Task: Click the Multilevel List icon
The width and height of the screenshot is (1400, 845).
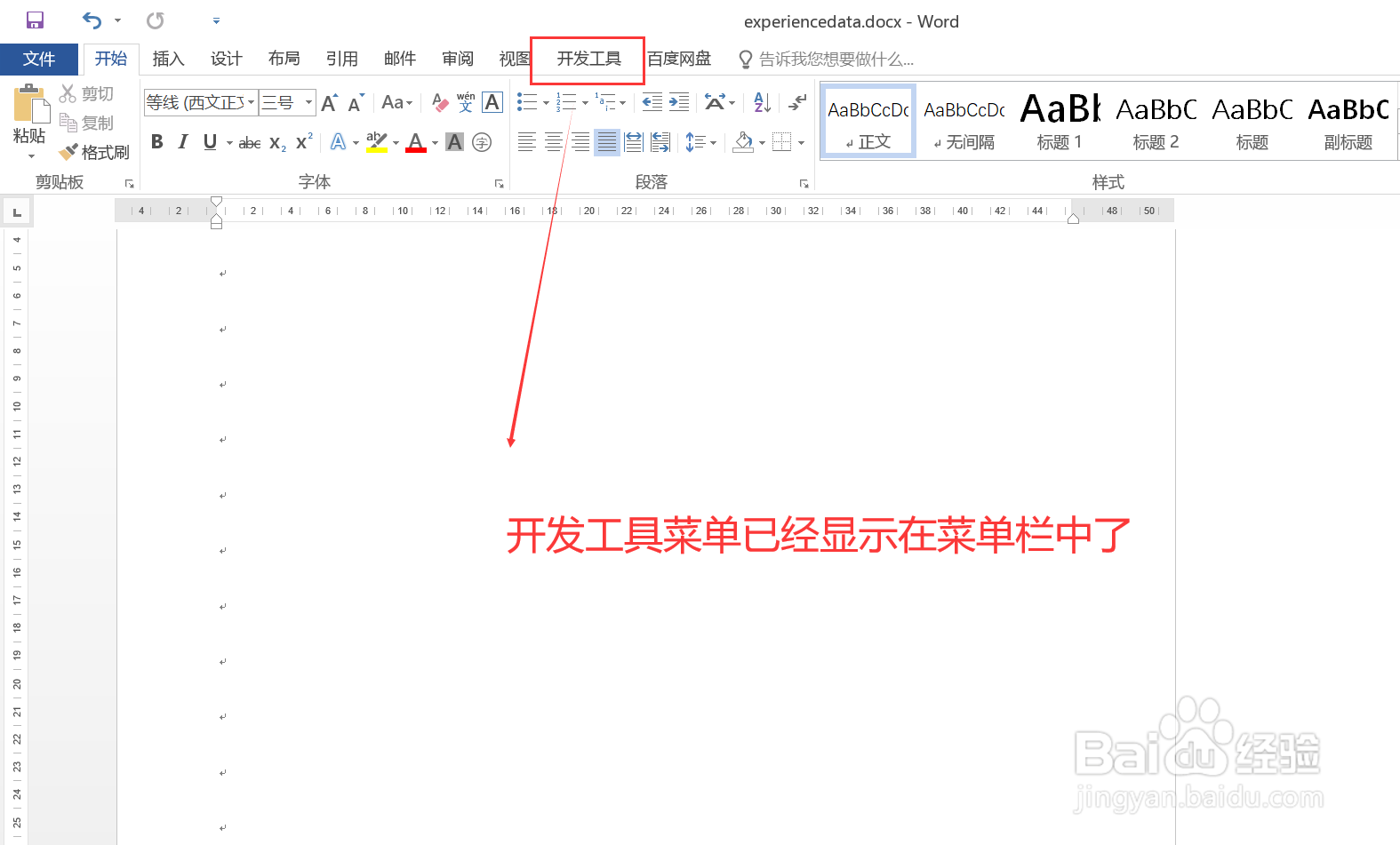Action: [605, 102]
